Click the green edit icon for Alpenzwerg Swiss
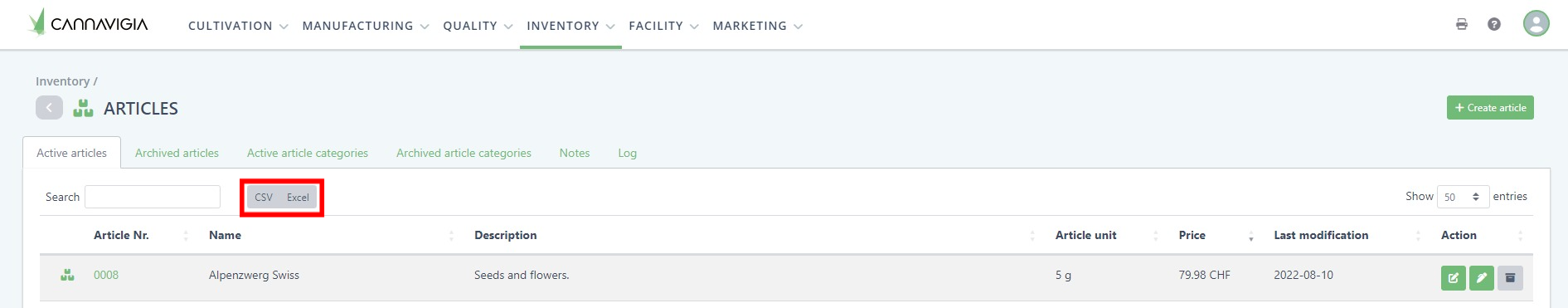 tap(1454, 278)
